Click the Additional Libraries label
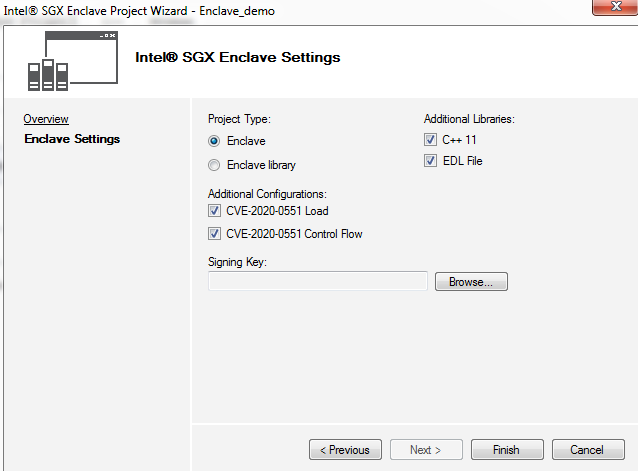638x471 pixels. pos(469,118)
